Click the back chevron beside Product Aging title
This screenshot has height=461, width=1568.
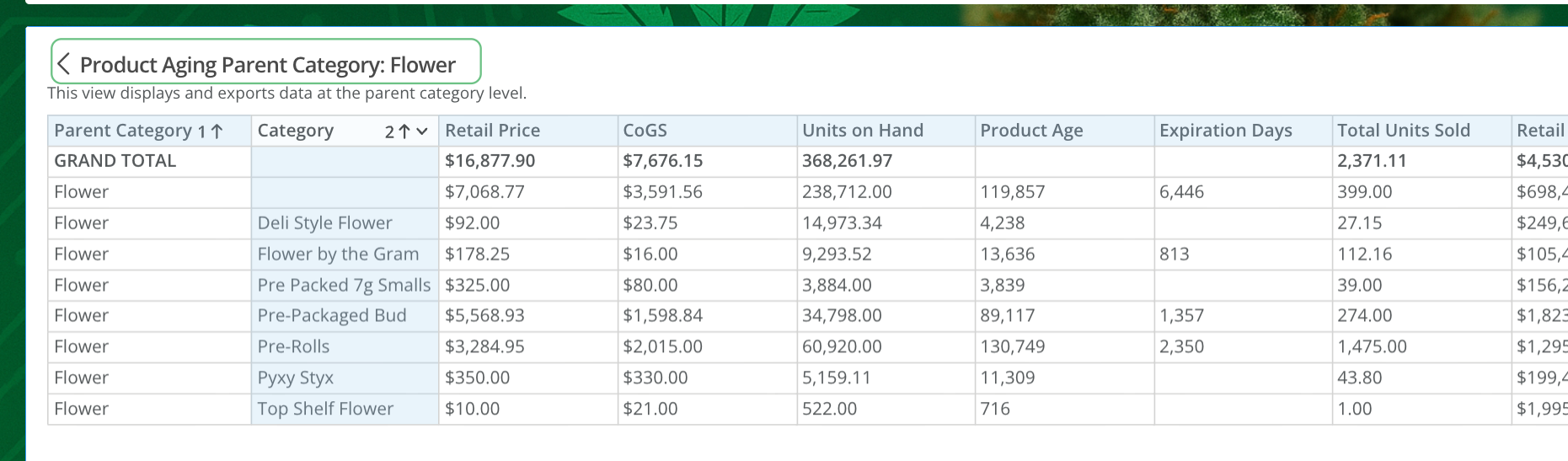[63, 64]
